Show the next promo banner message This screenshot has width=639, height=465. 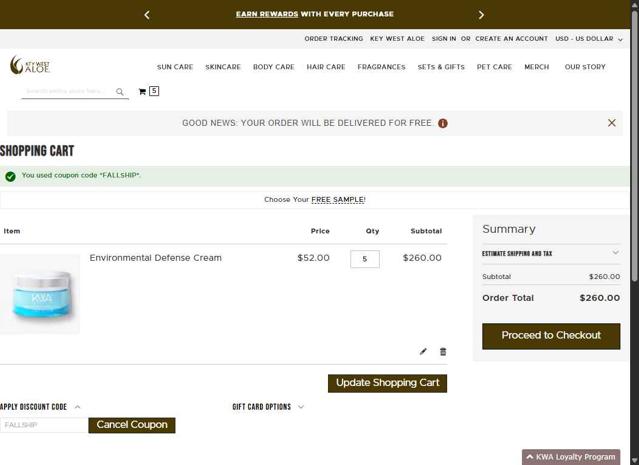click(481, 15)
